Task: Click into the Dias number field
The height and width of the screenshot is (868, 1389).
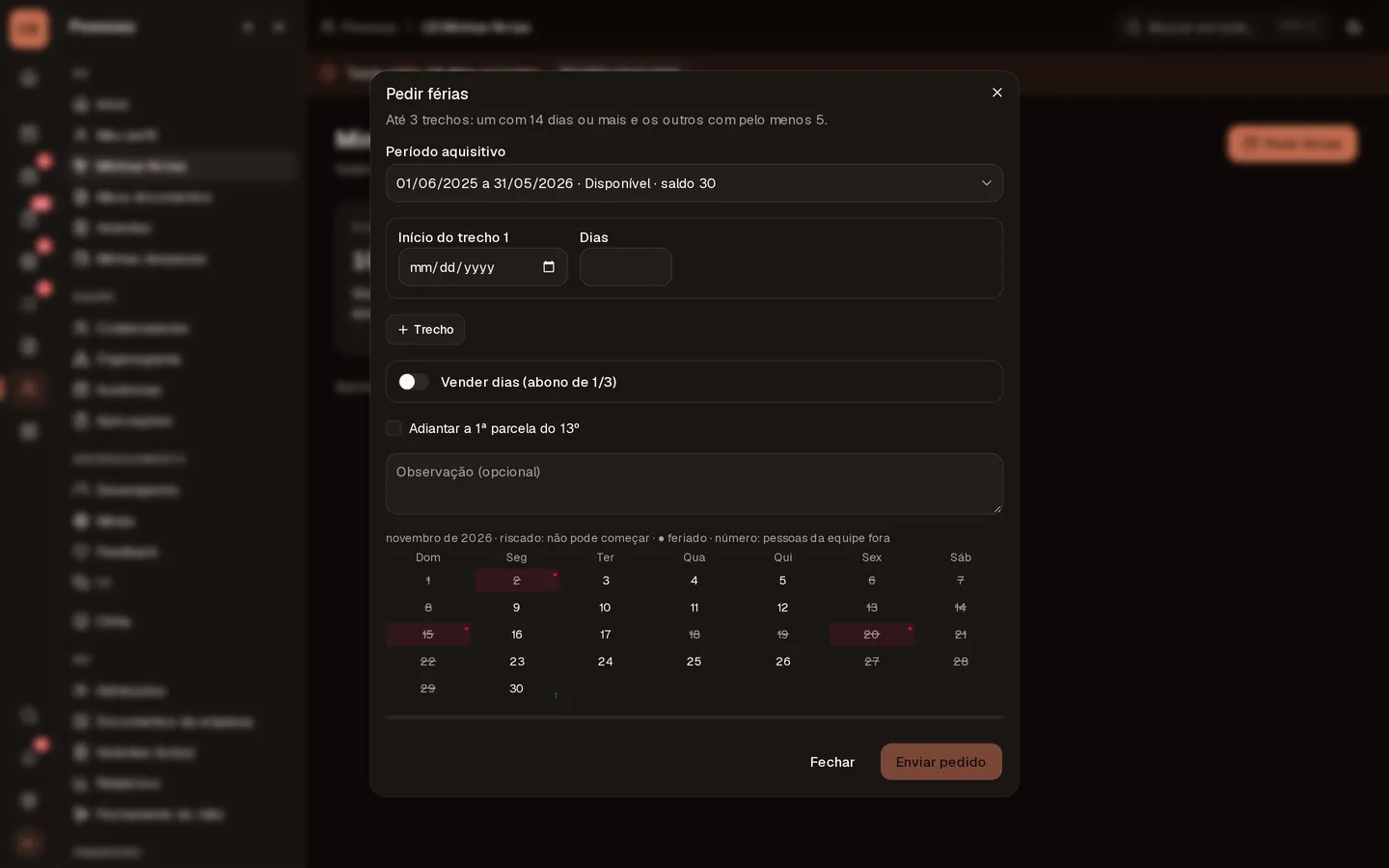Action: coord(626,267)
